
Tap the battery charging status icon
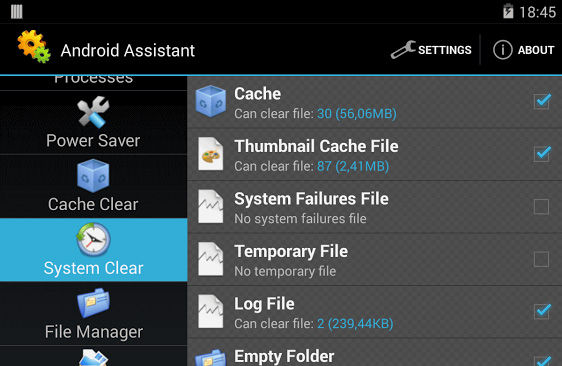click(508, 11)
